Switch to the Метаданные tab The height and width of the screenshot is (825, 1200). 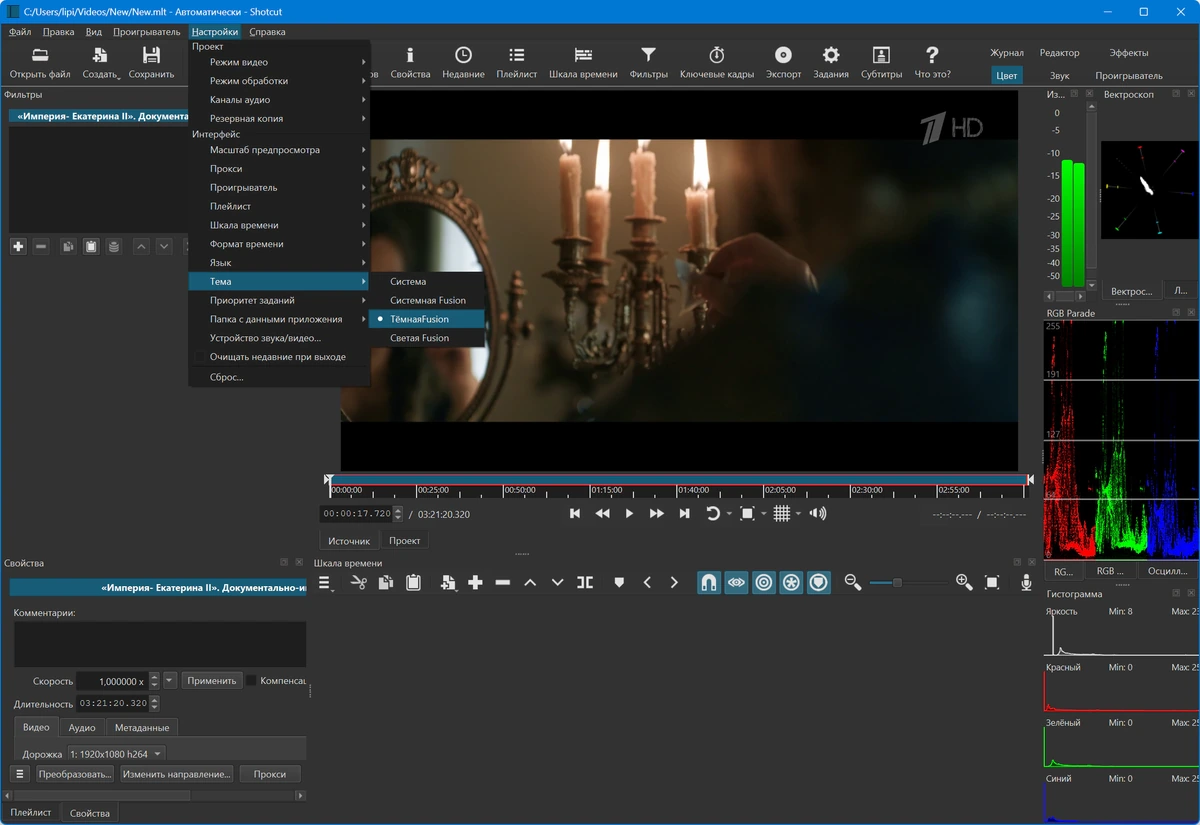click(x=142, y=727)
